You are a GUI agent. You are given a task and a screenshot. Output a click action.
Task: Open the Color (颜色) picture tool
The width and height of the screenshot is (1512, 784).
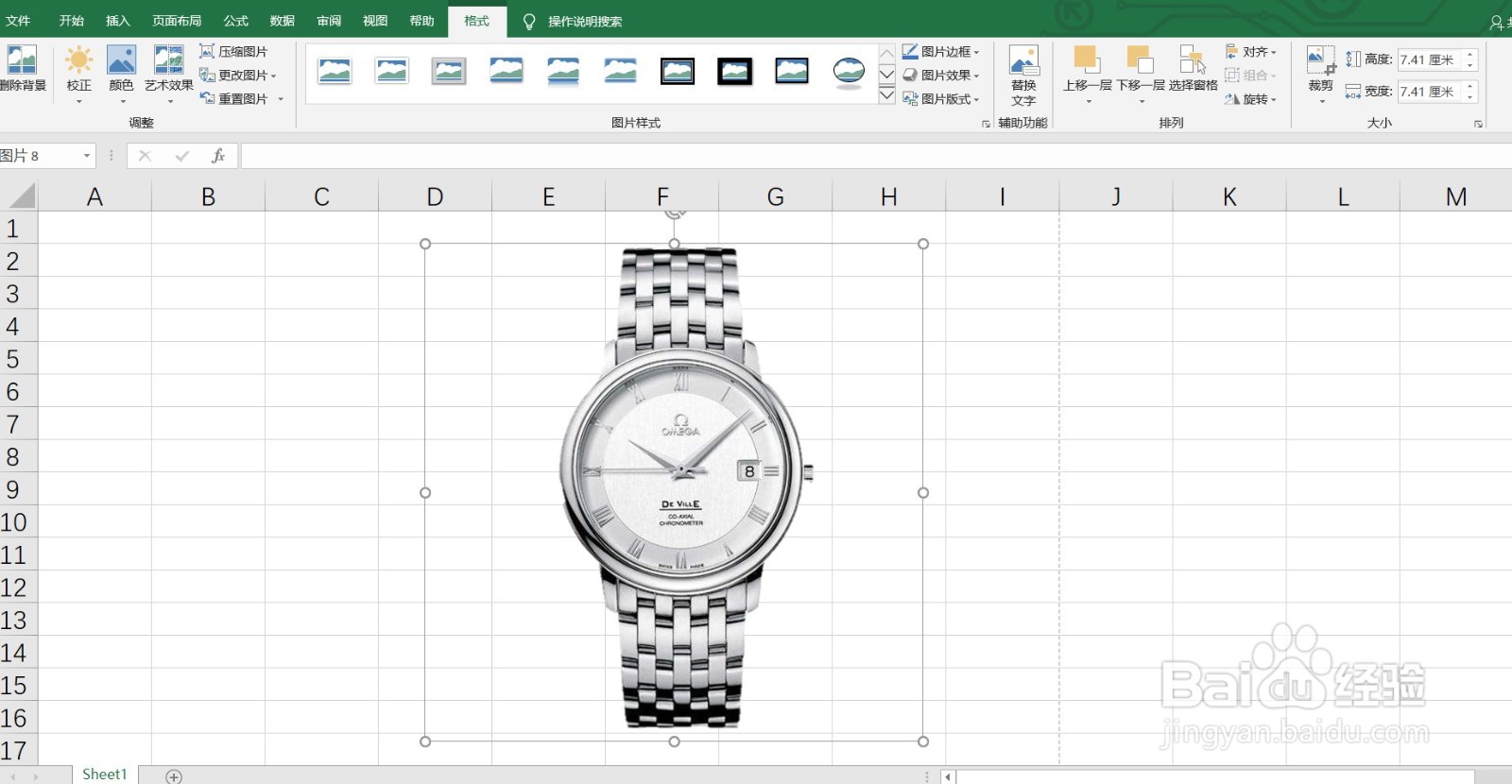121,74
